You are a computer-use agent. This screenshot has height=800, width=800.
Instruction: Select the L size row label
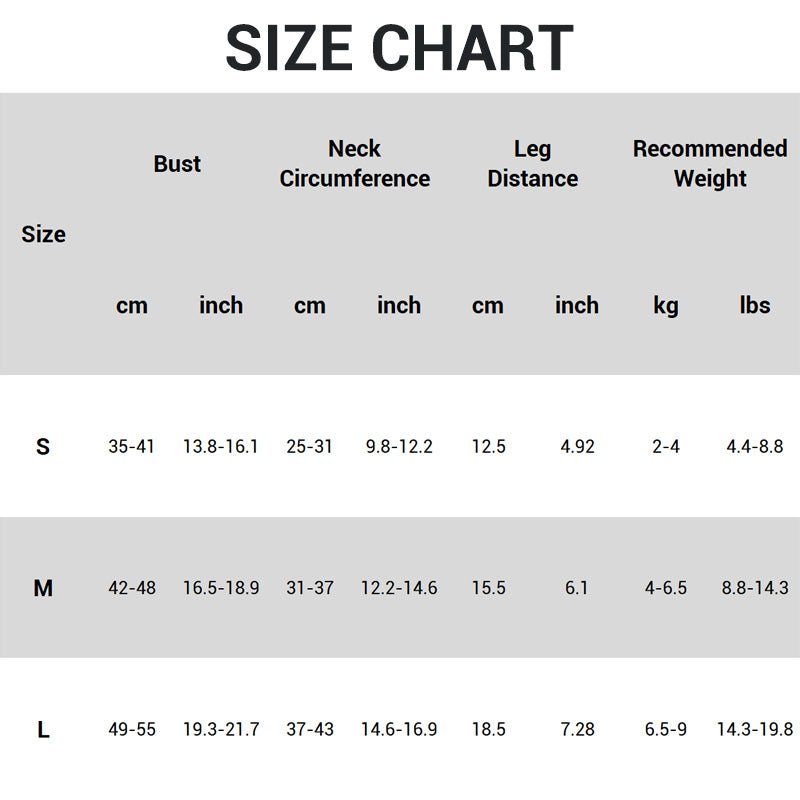(43, 731)
